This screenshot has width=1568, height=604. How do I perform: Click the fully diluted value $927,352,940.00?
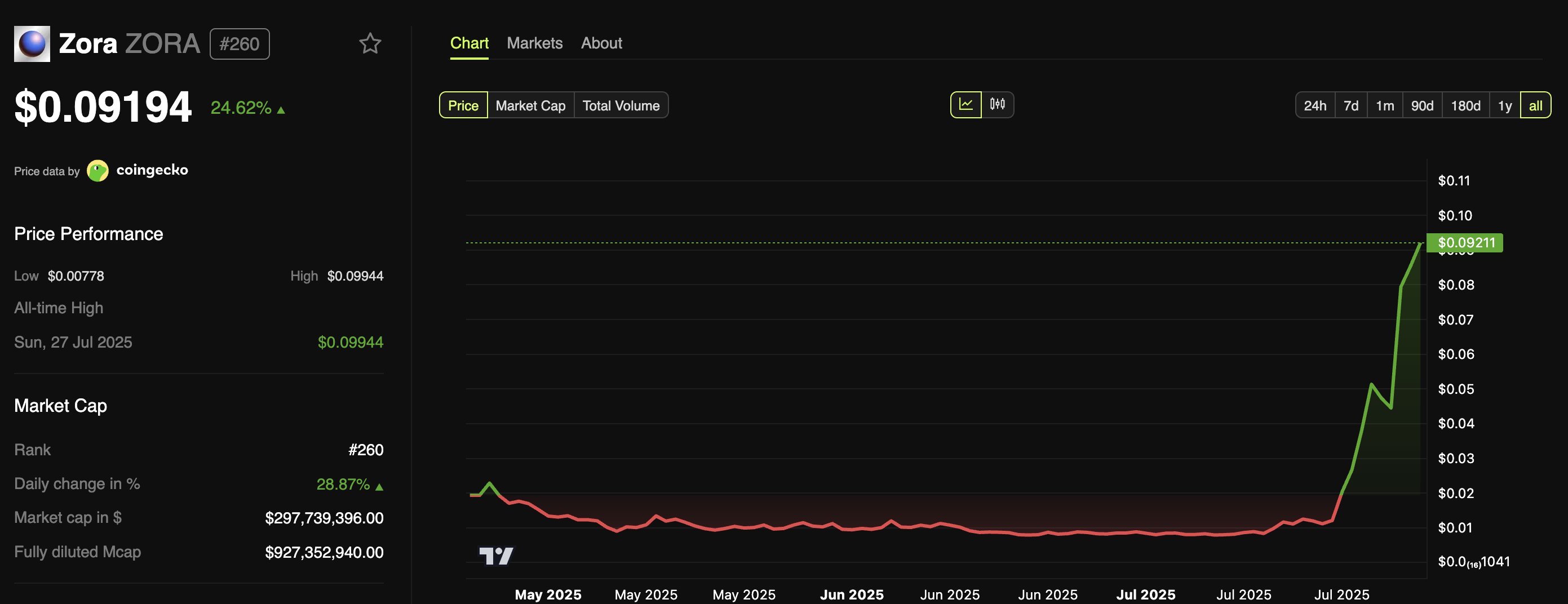pyautogui.click(x=325, y=552)
